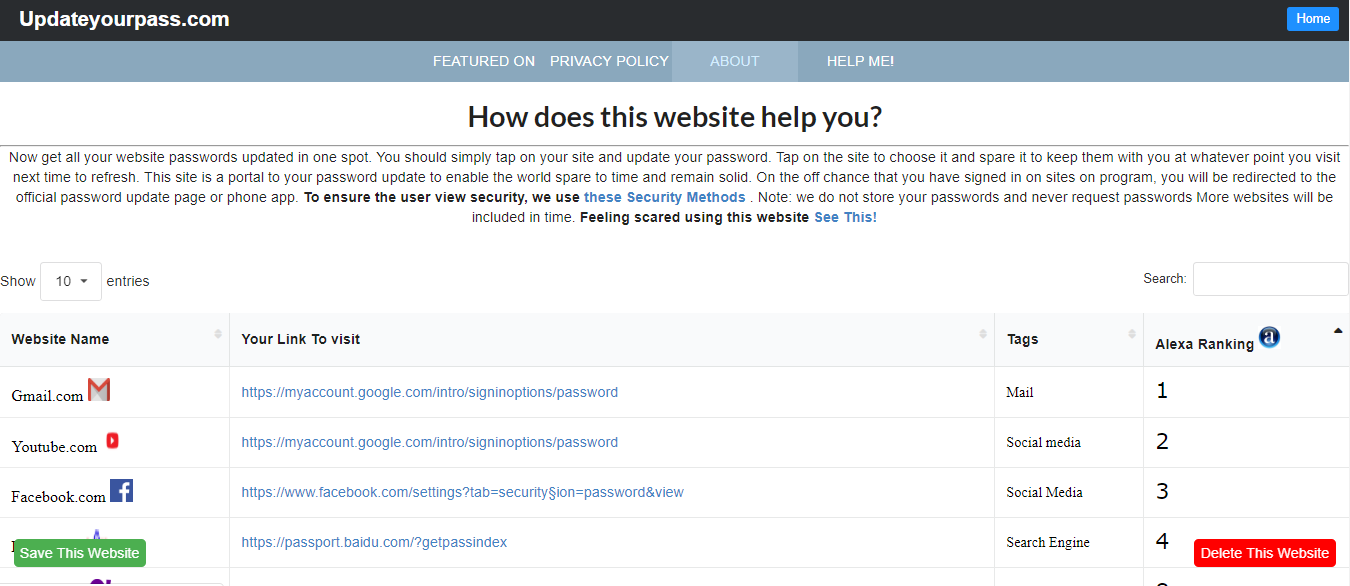This screenshot has width=1350, height=586.
Task: Select the ABOUT navigation item
Action: (735, 61)
